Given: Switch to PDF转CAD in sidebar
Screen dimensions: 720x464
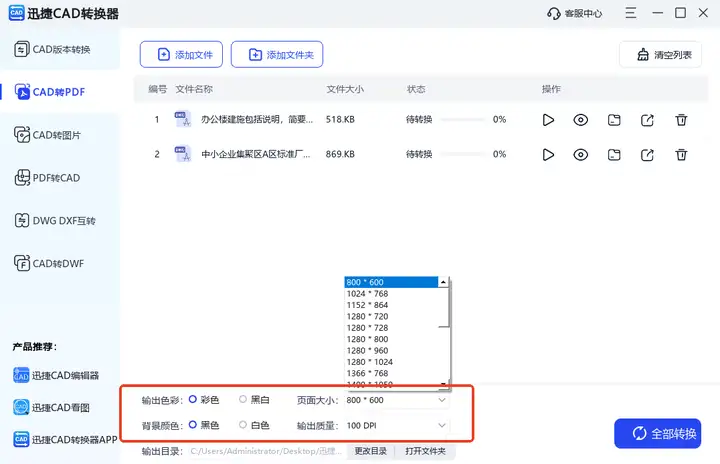Looking at the screenshot, I should tap(60, 178).
